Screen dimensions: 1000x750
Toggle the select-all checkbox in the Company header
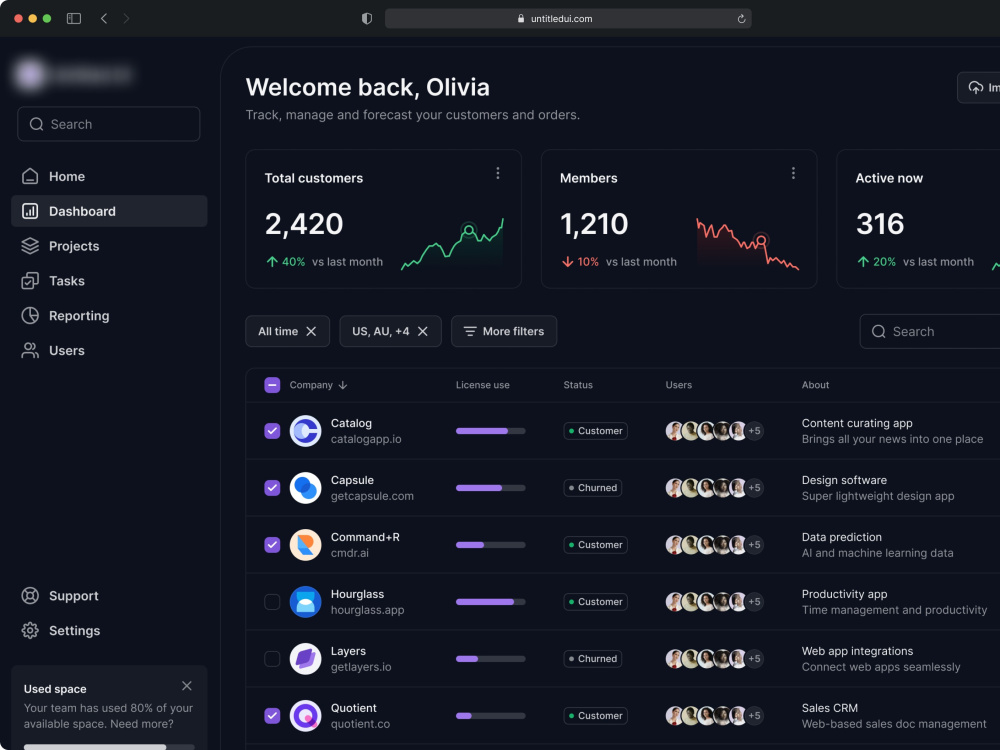click(272, 385)
